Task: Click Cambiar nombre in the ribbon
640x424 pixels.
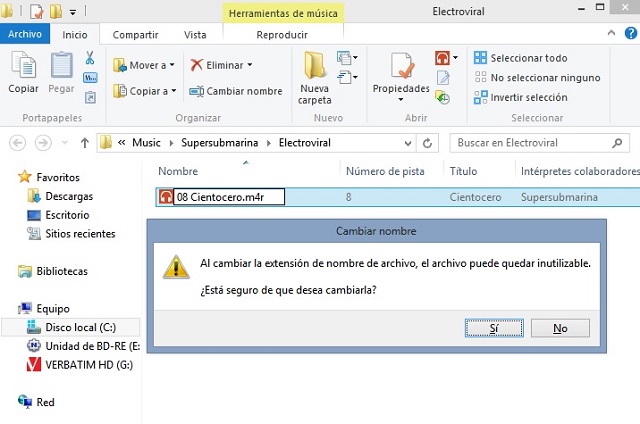Action: 236,91
